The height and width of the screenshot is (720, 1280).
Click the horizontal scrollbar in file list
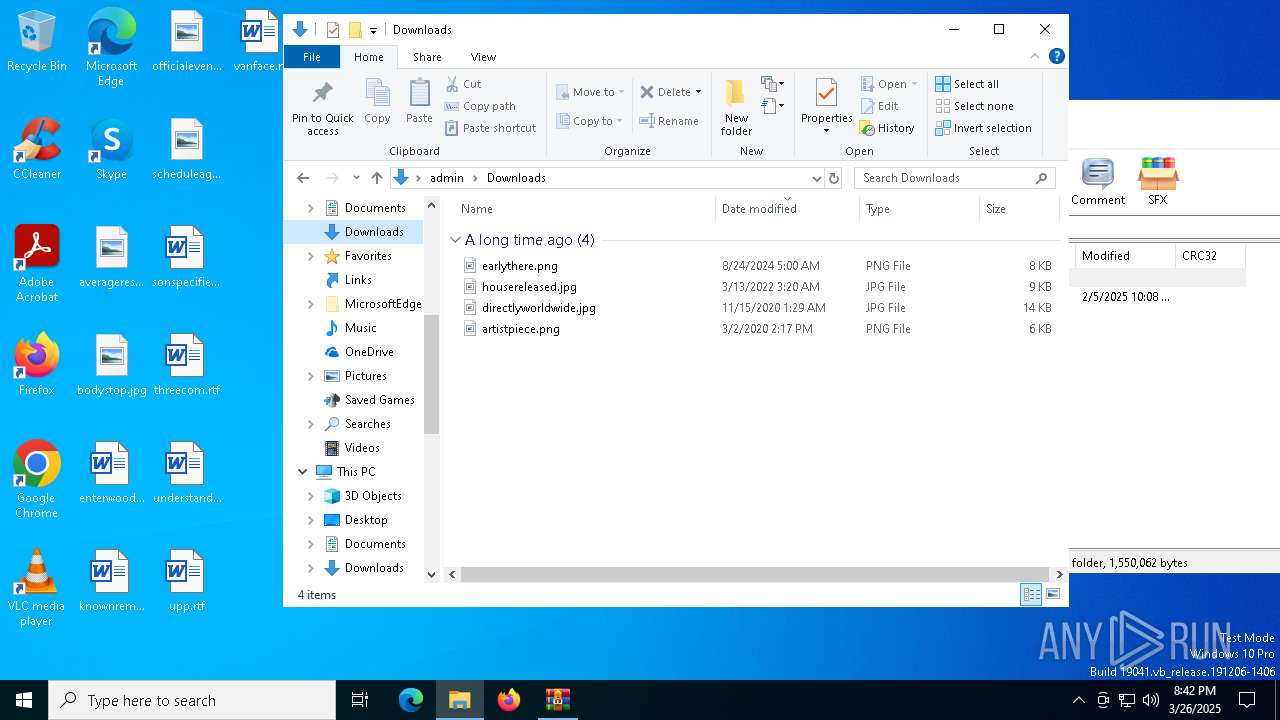pyautogui.click(x=755, y=575)
